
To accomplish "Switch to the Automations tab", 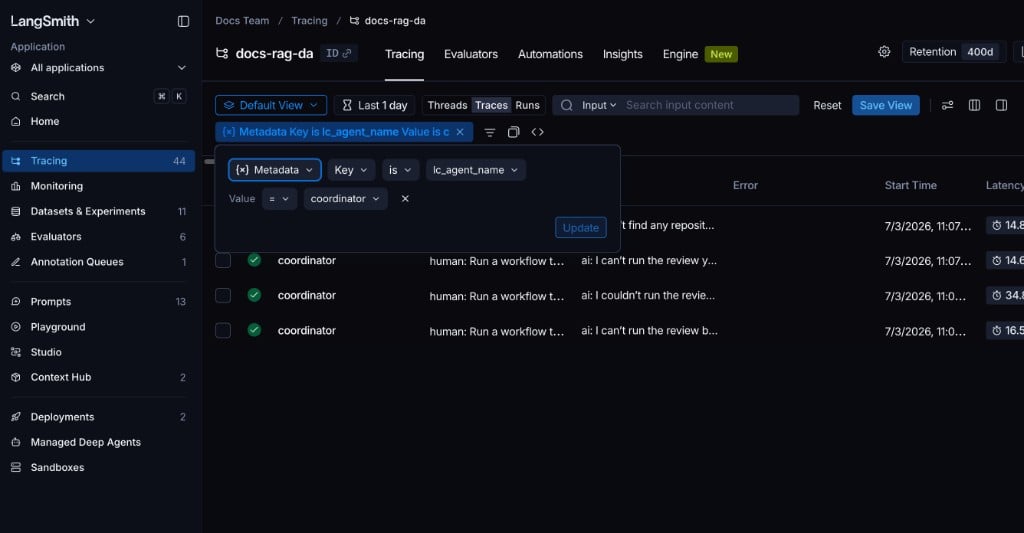I will [x=550, y=54].
